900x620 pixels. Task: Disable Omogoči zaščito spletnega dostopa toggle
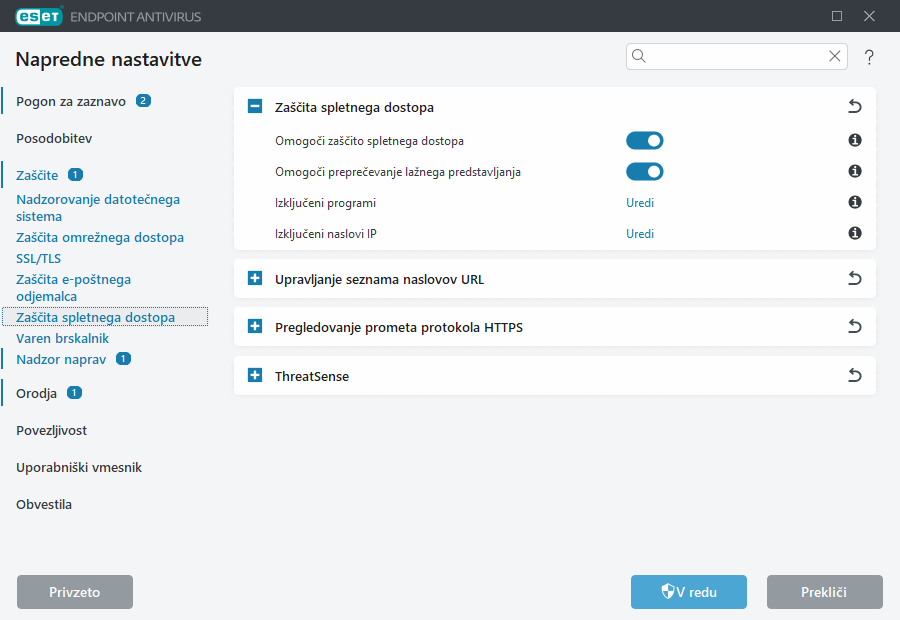point(644,141)
